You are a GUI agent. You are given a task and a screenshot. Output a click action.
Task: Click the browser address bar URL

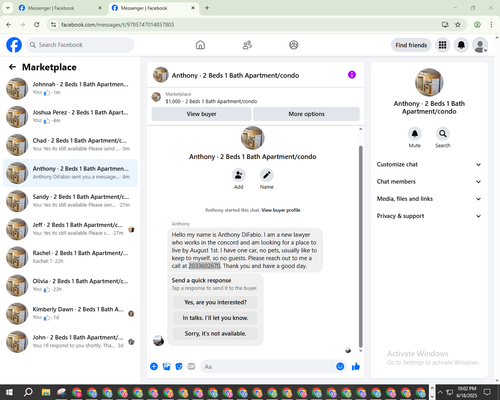[x=117, y=25]
